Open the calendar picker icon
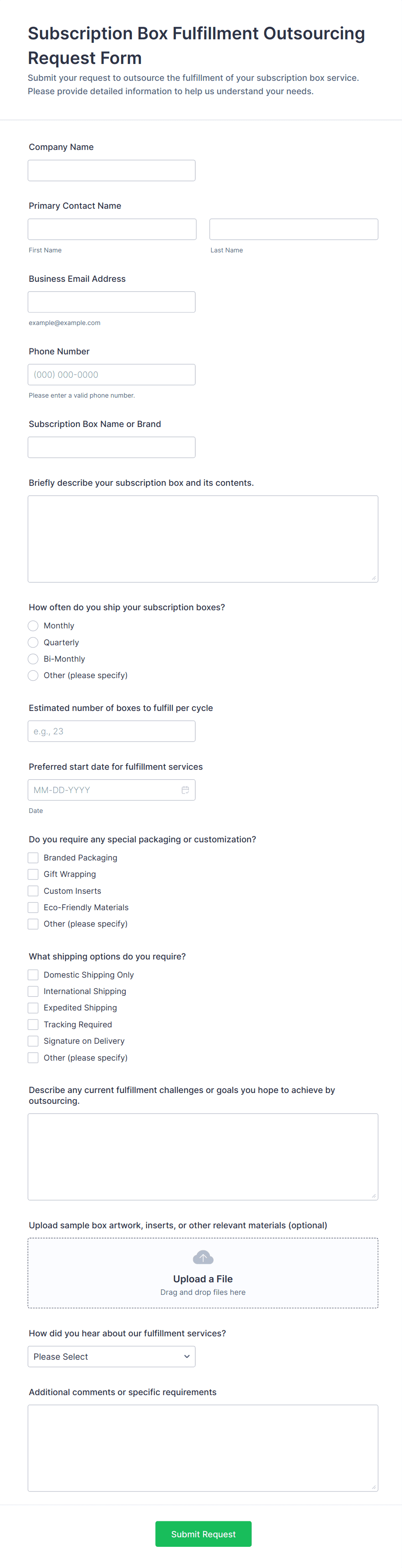 pos(185,790)
